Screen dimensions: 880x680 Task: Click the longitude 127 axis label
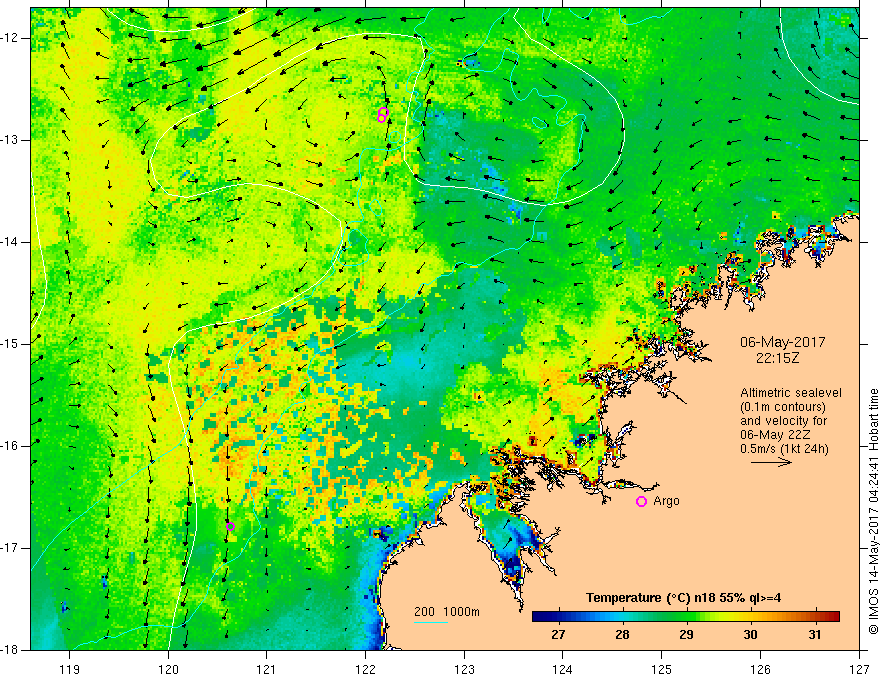[859, 669]
